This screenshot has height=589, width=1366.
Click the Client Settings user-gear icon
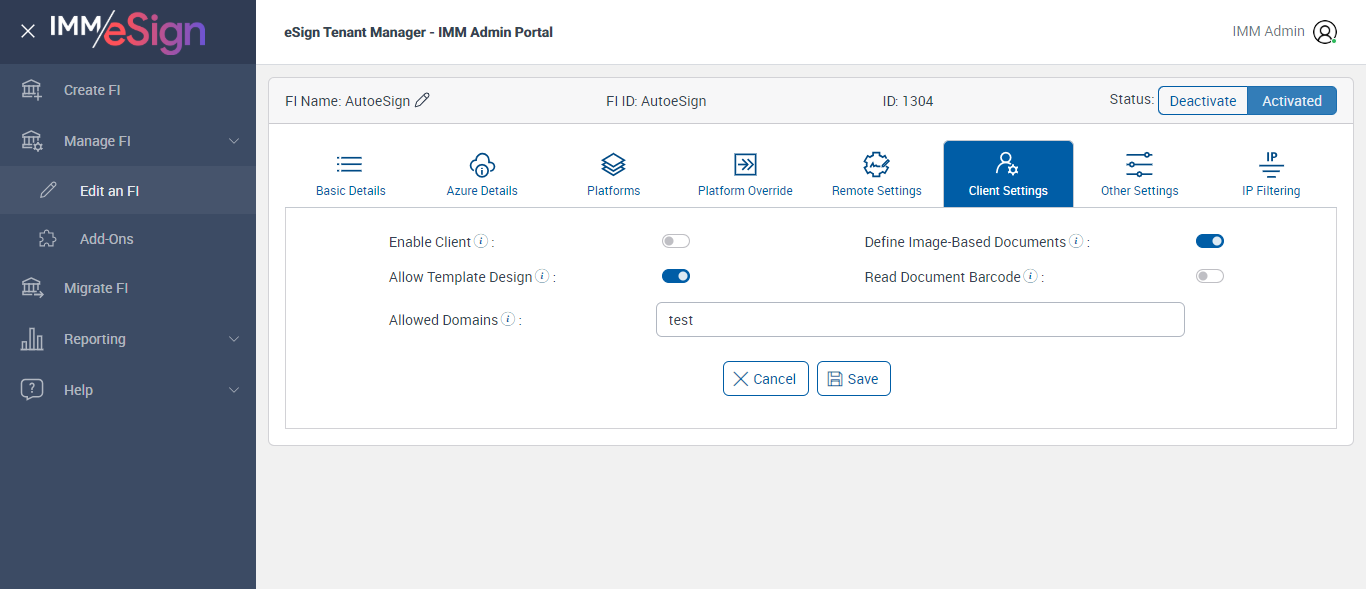1007,164
